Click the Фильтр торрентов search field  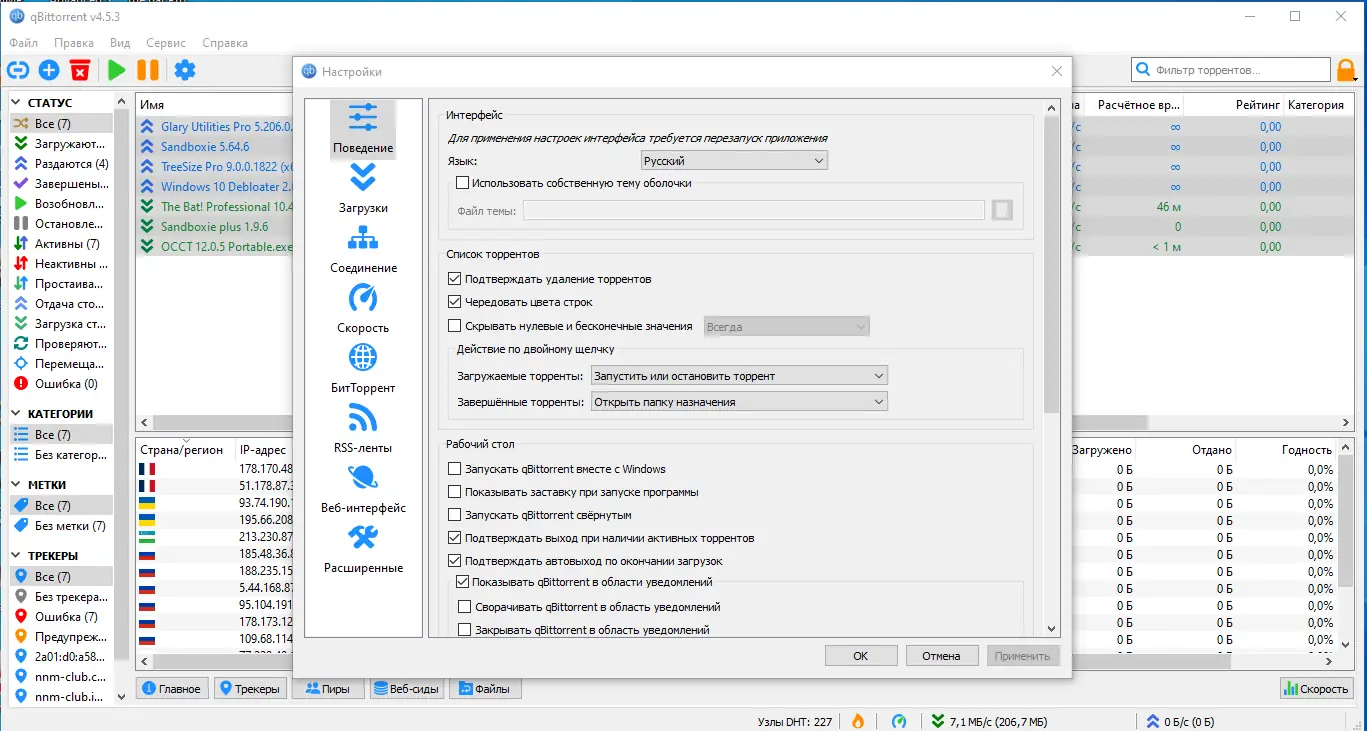click(x=1231, y=70)
